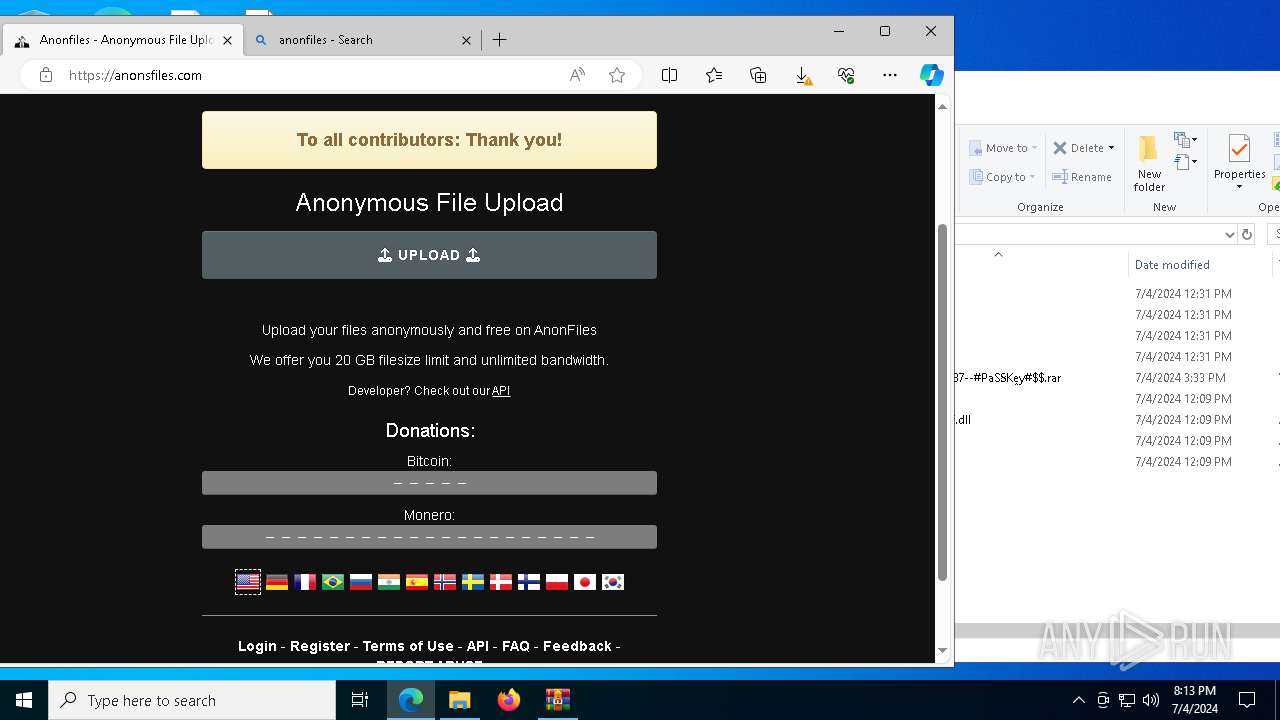
Task: Click the page vertical scrollbar thumb
Action: [942, 403]
